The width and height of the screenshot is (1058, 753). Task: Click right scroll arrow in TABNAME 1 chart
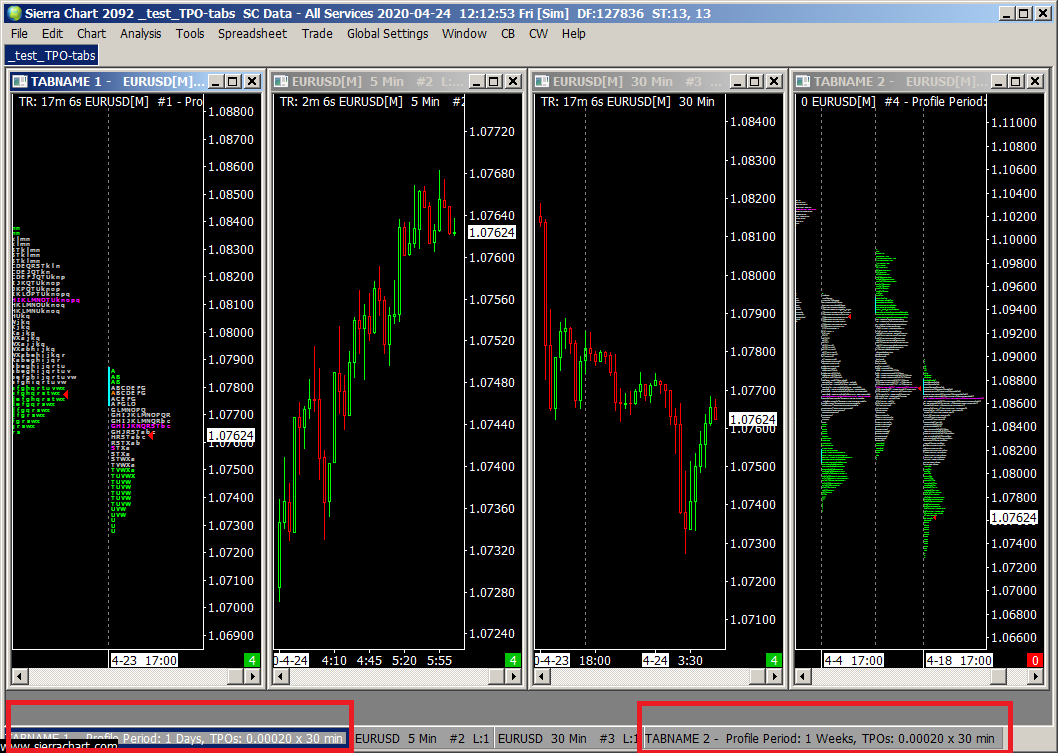point(252,676)
